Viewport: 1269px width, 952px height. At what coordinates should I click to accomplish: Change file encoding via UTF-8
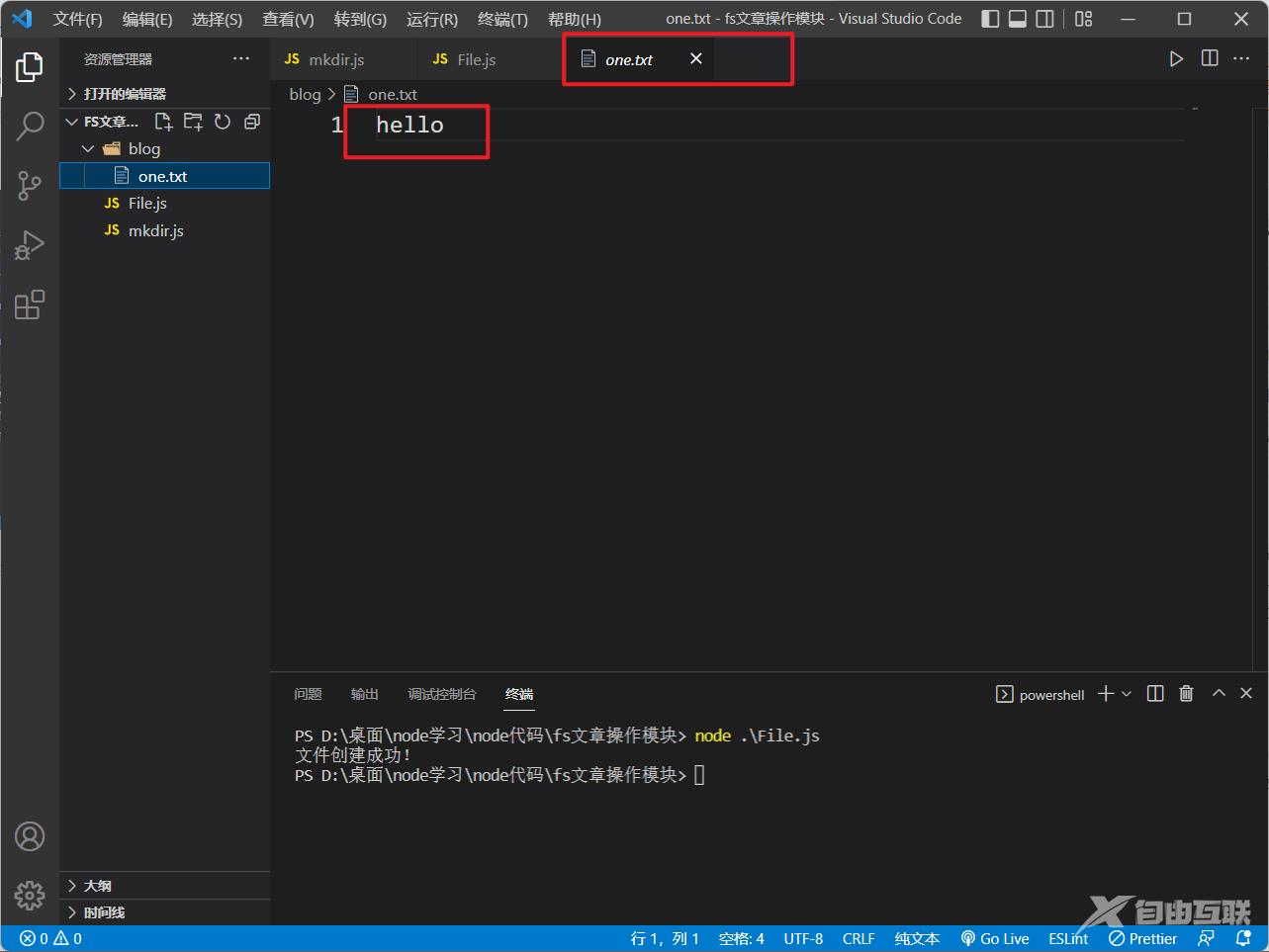(803, 939)
